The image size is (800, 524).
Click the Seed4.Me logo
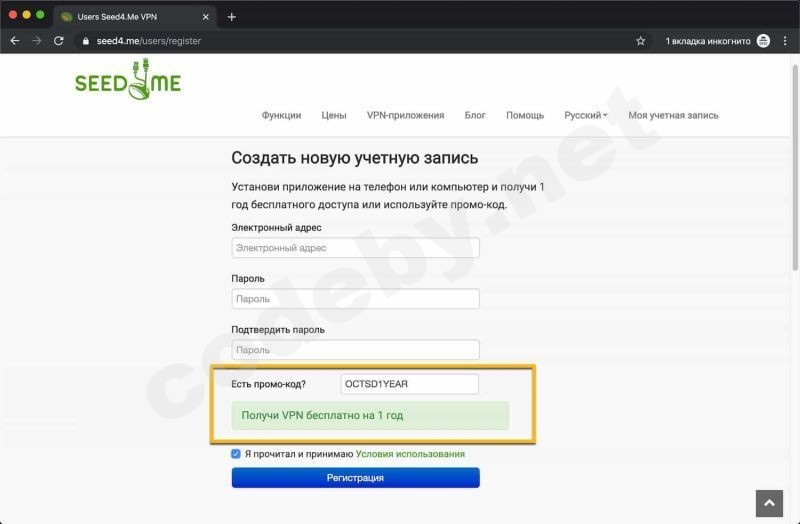(128, 80)
